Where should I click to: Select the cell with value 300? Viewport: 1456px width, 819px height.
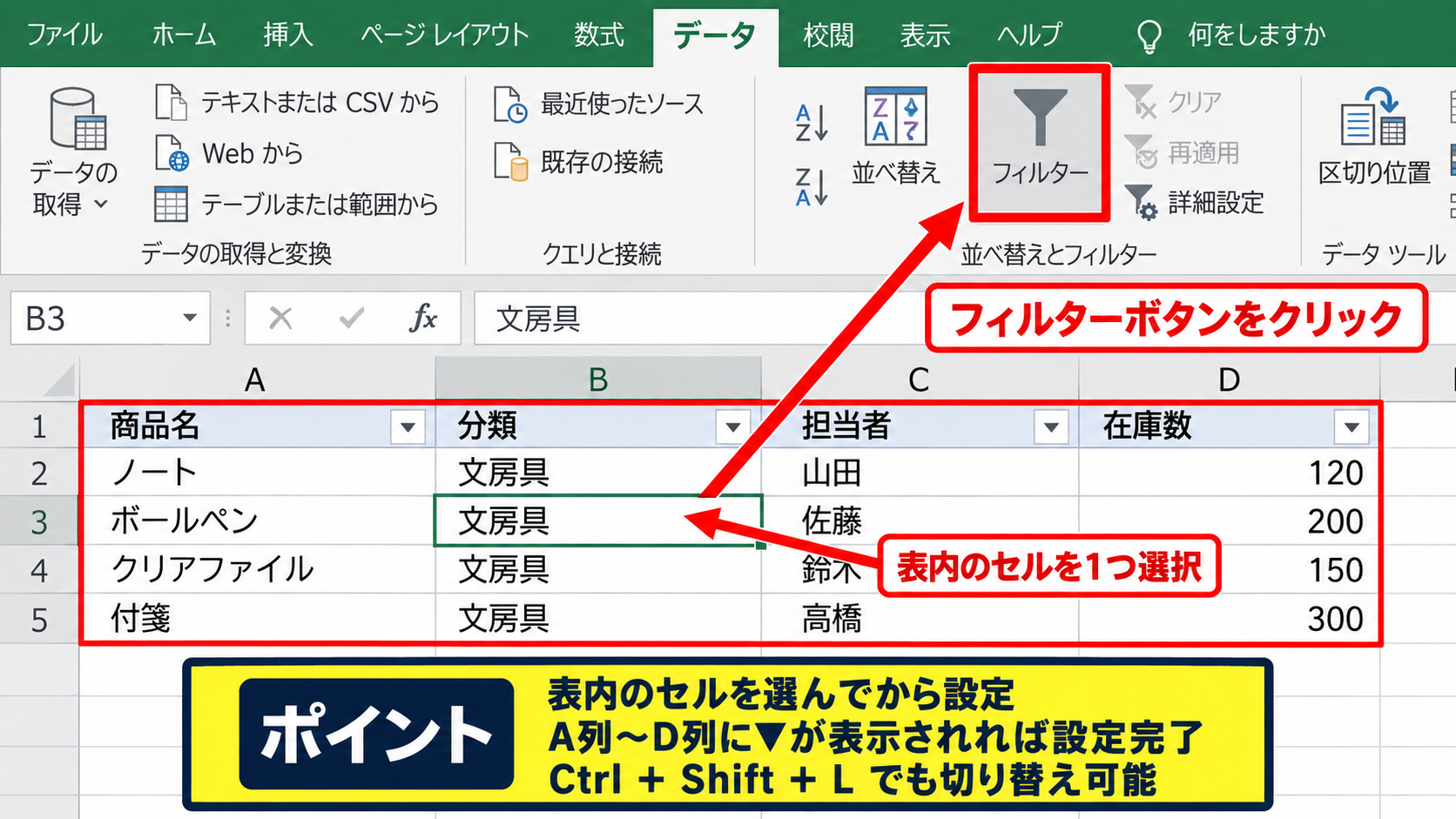coord(1229,619)
